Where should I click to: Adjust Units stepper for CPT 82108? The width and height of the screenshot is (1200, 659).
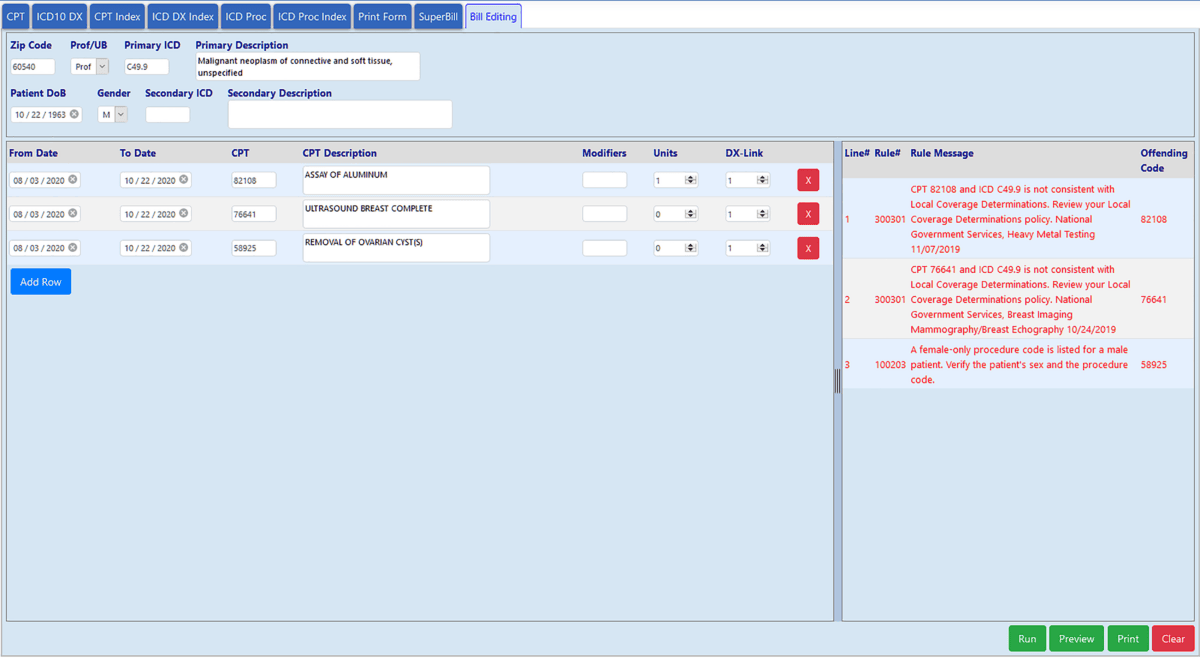pos(690,180)
